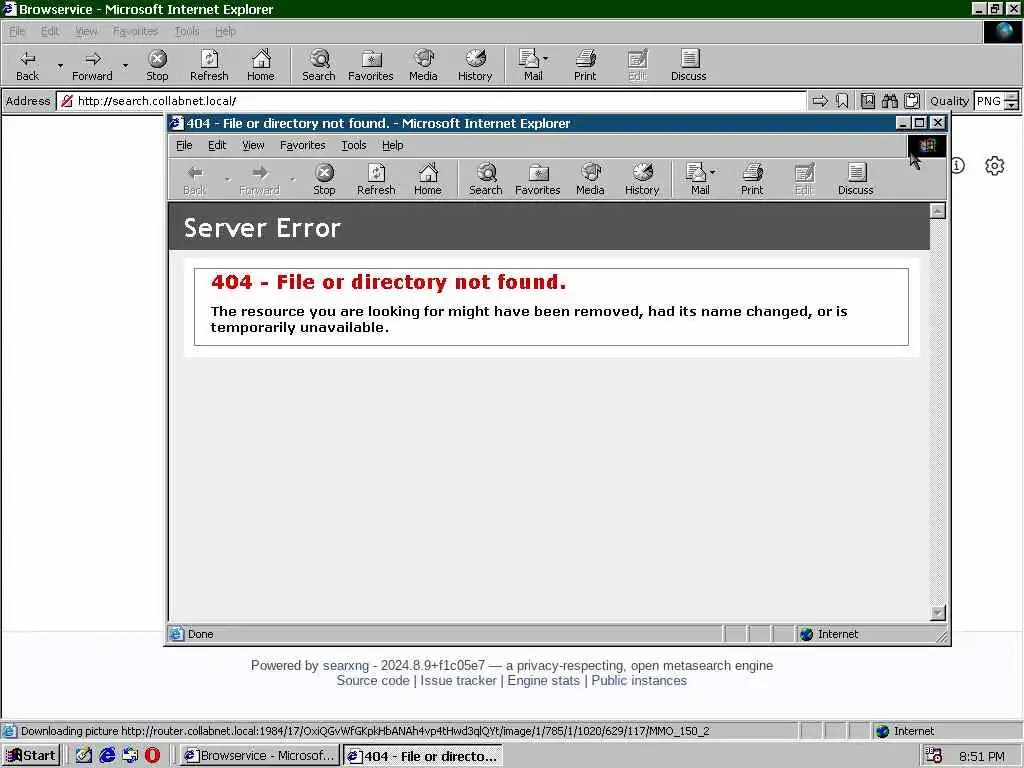Open the Mail dropdown arrow in 404 window
The image size is (1024, 768).
(712, 172)
